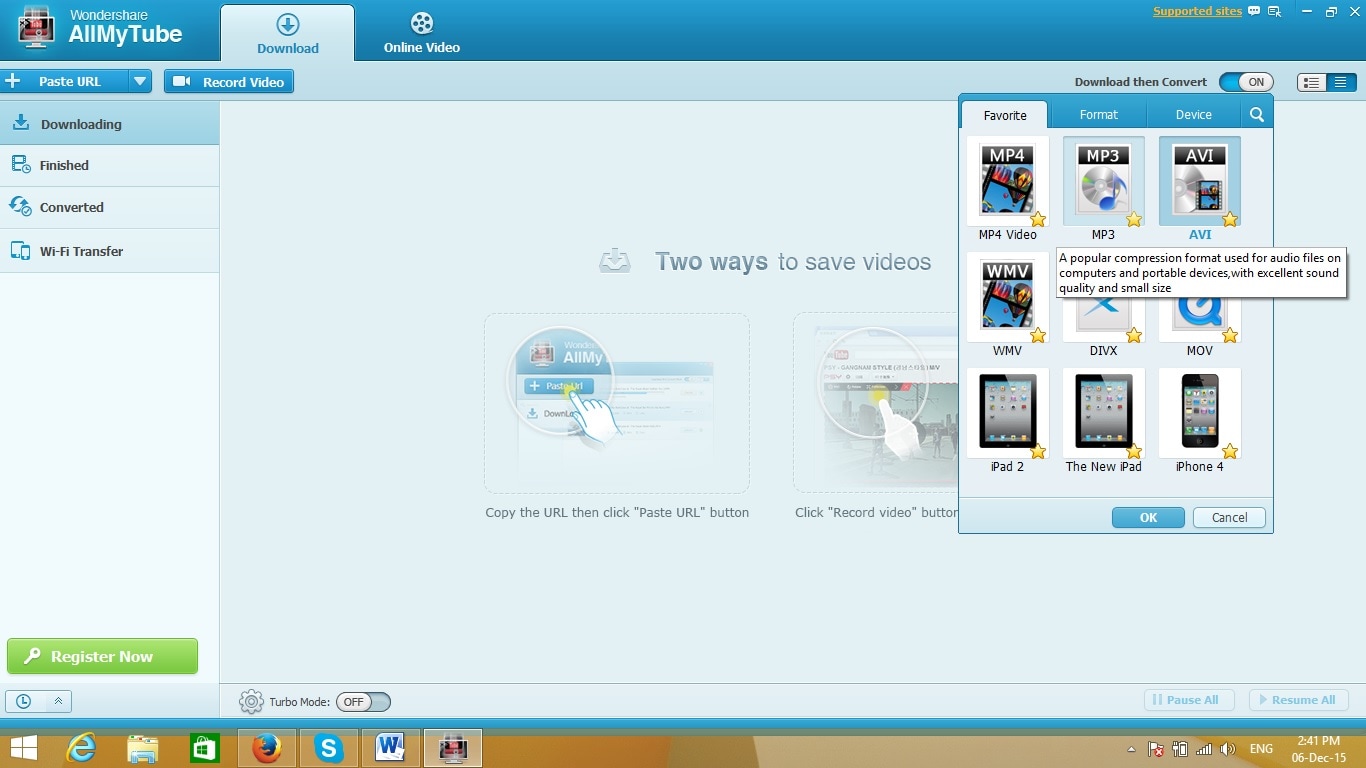Viewport: 1366px width, 768px height.
Task: Cancel the format selection dialog
Action: (1229, 517)
